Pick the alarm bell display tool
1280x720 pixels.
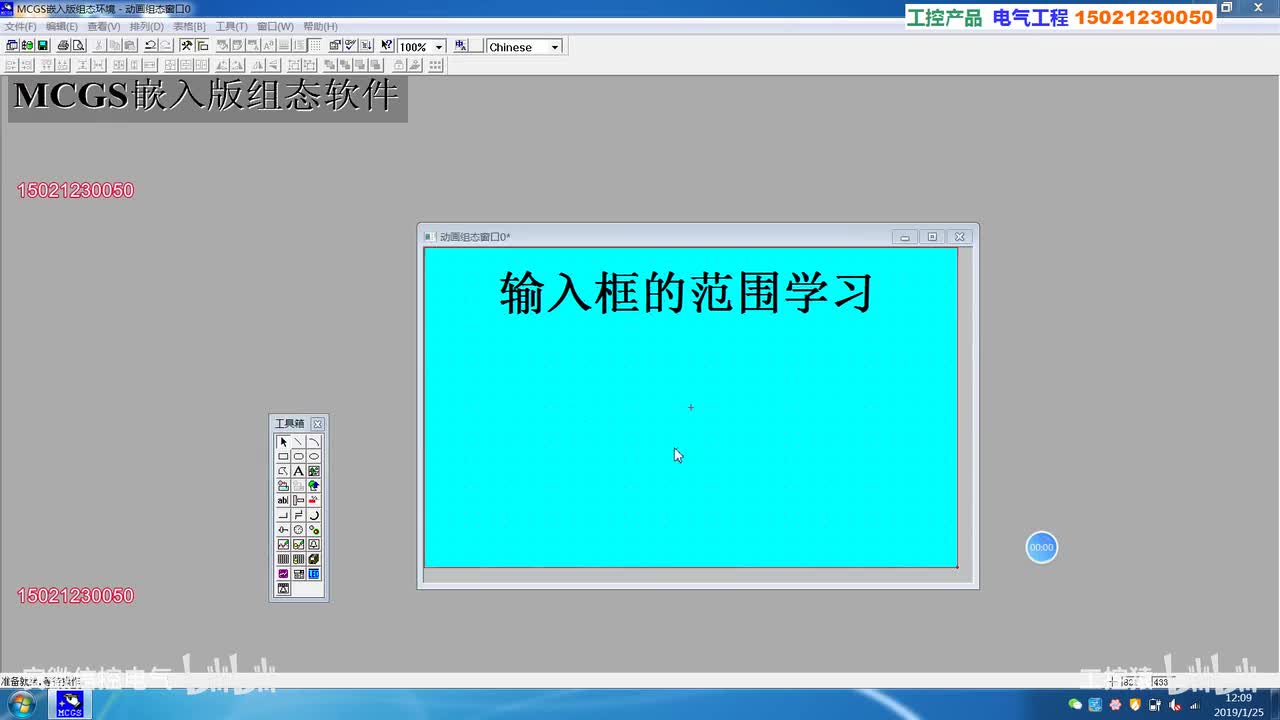[314, 544]
